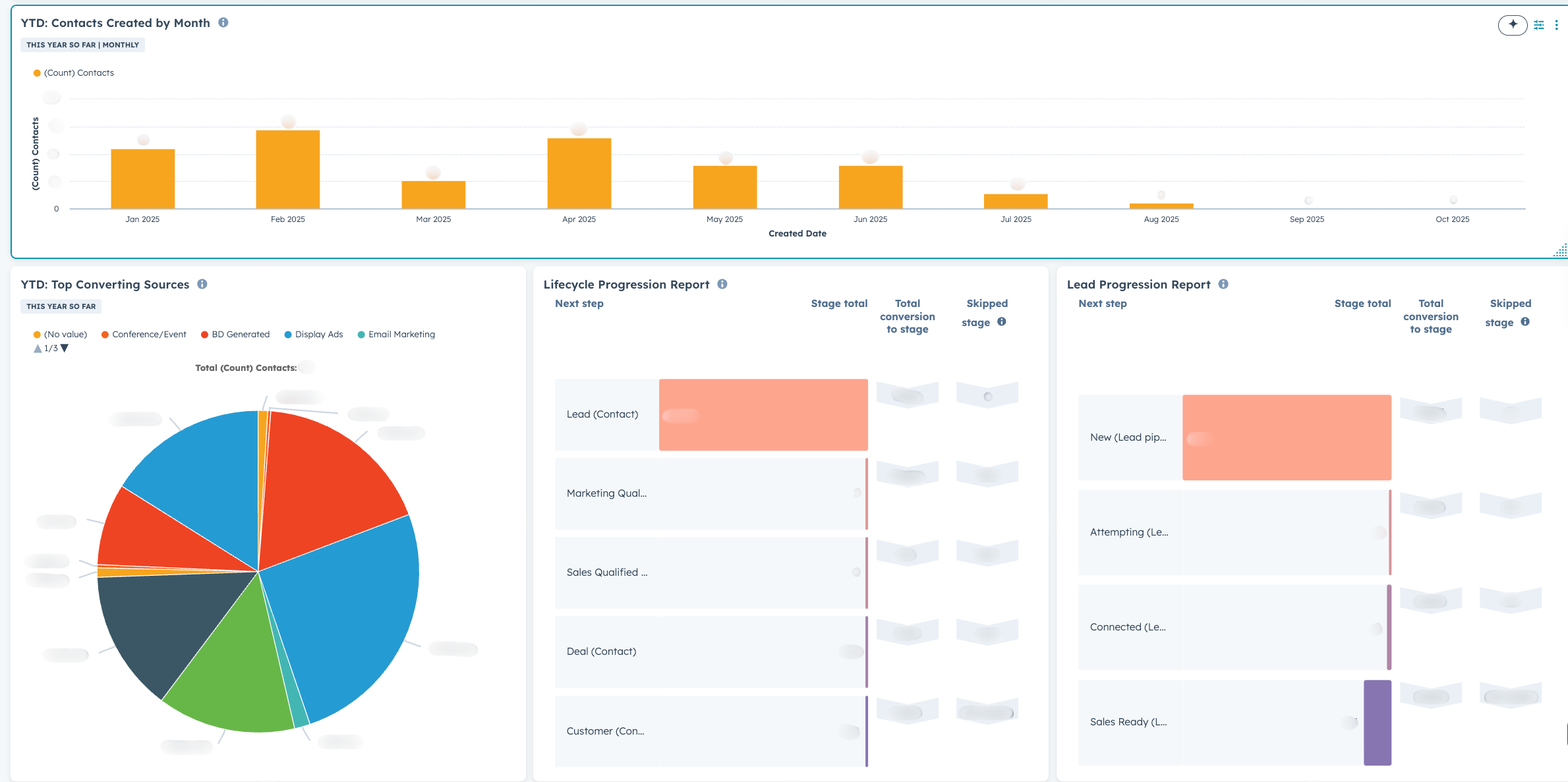Toggle Email Marketing legend item
The width and height of the screenshot is (1568, 782).
point(401,335)
